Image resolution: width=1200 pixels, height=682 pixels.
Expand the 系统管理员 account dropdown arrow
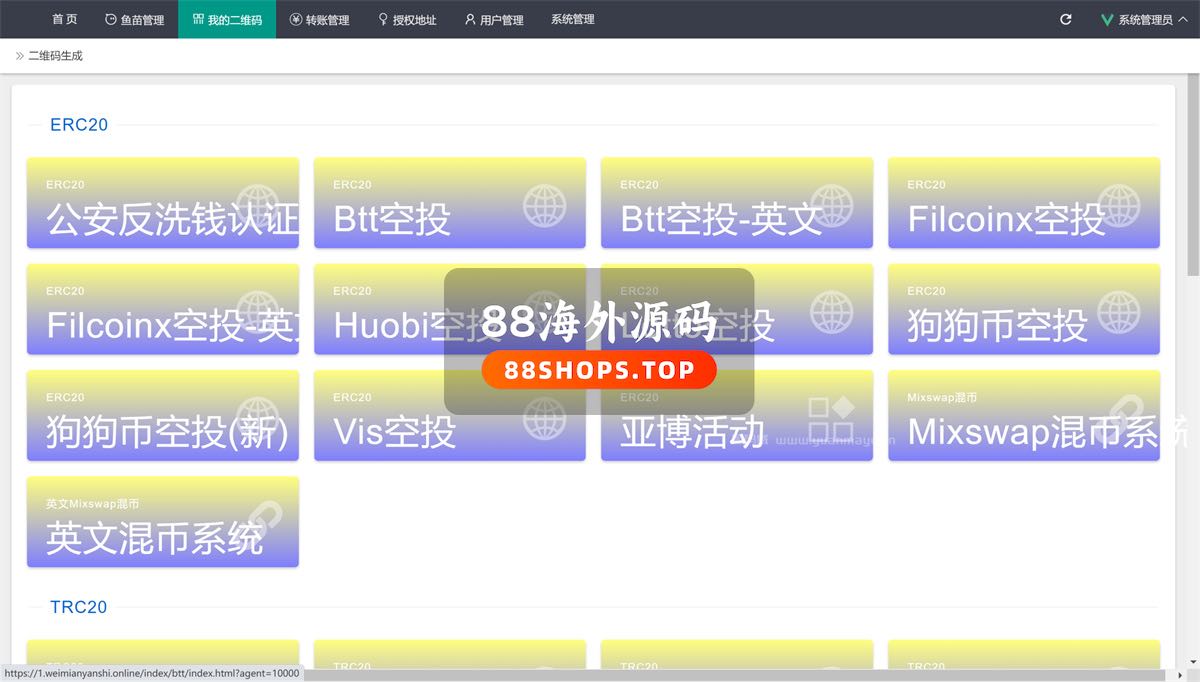point(1181,19)
